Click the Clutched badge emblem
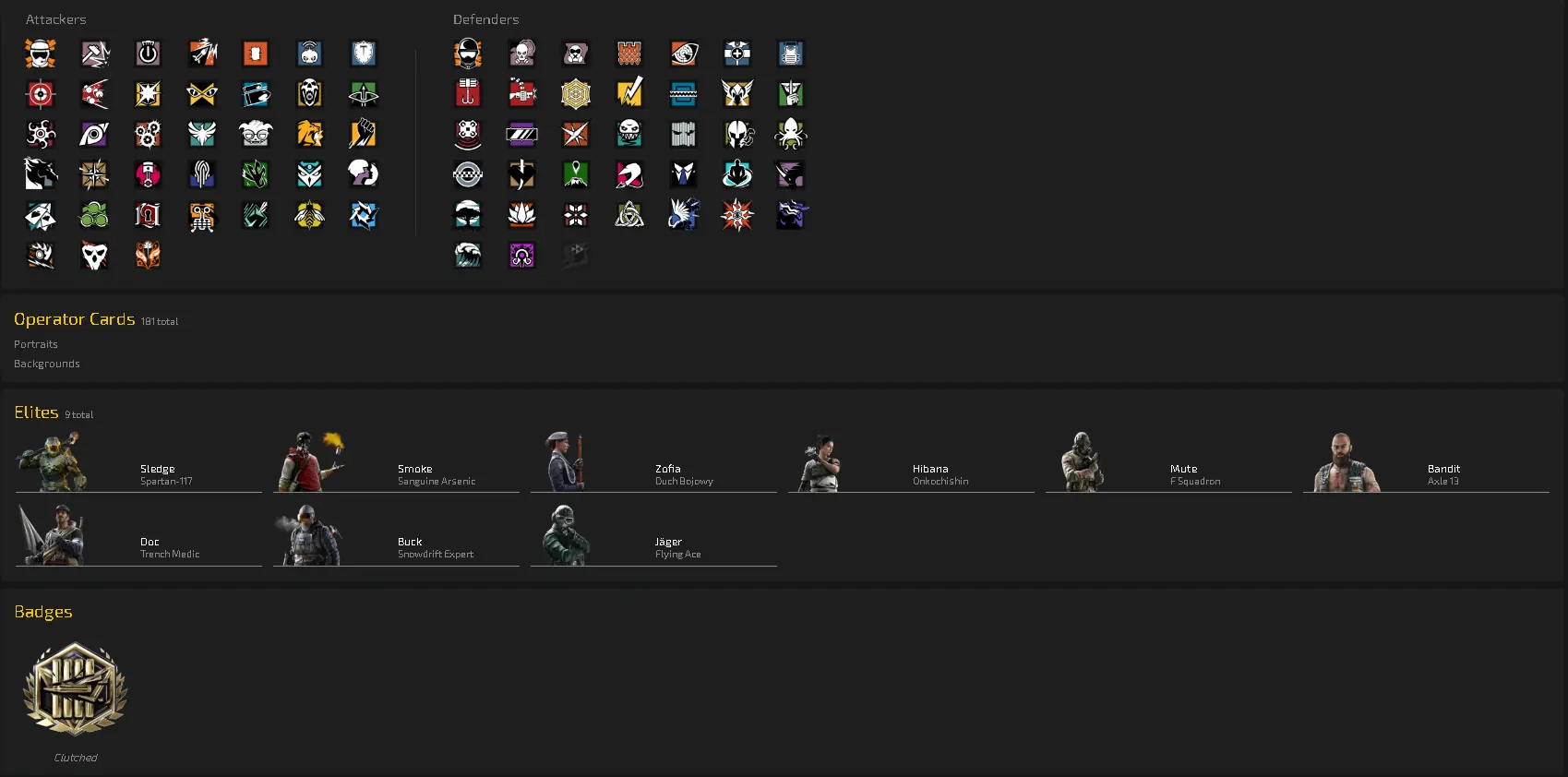 click(76, 688)
